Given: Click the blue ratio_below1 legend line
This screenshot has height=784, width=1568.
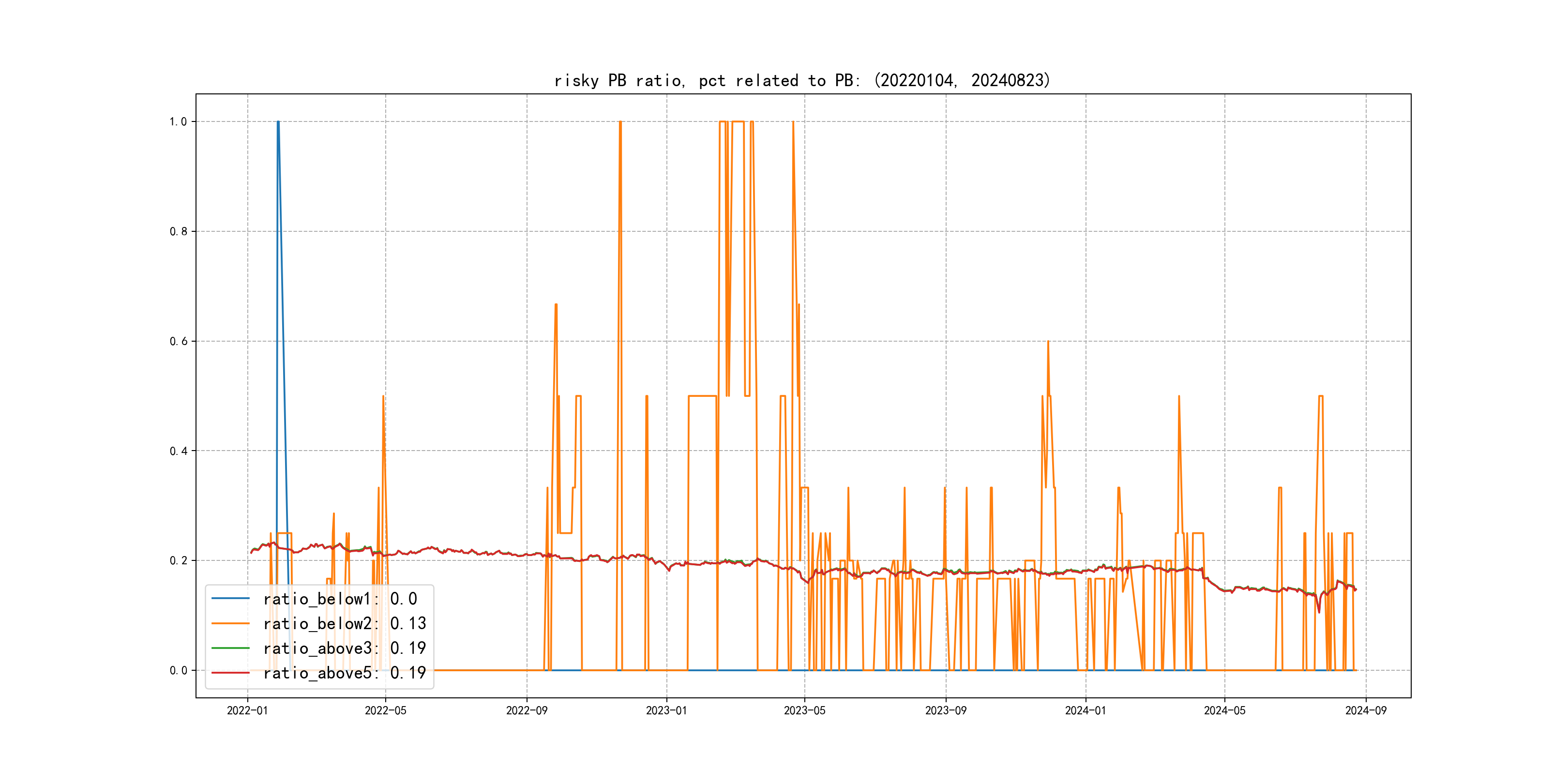Looking at the screenshot, I should (230, 598).
